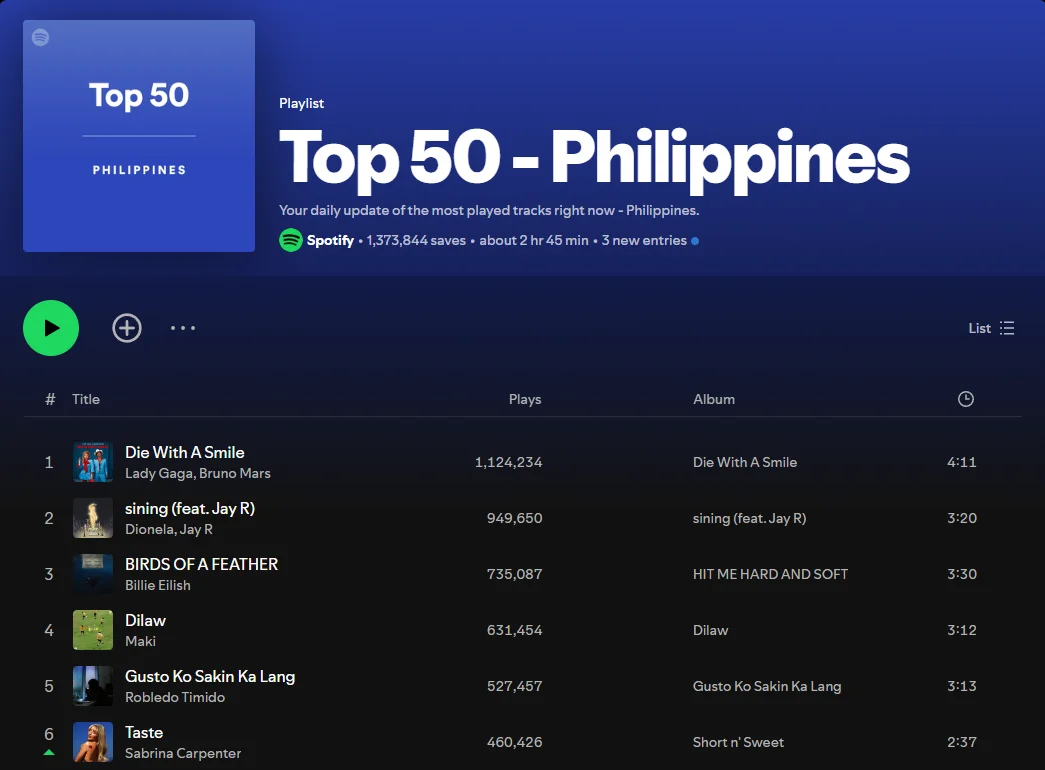Click the play count 735,087
The width and height of the screenshot is (1045, 770).
tap(515, 574)
